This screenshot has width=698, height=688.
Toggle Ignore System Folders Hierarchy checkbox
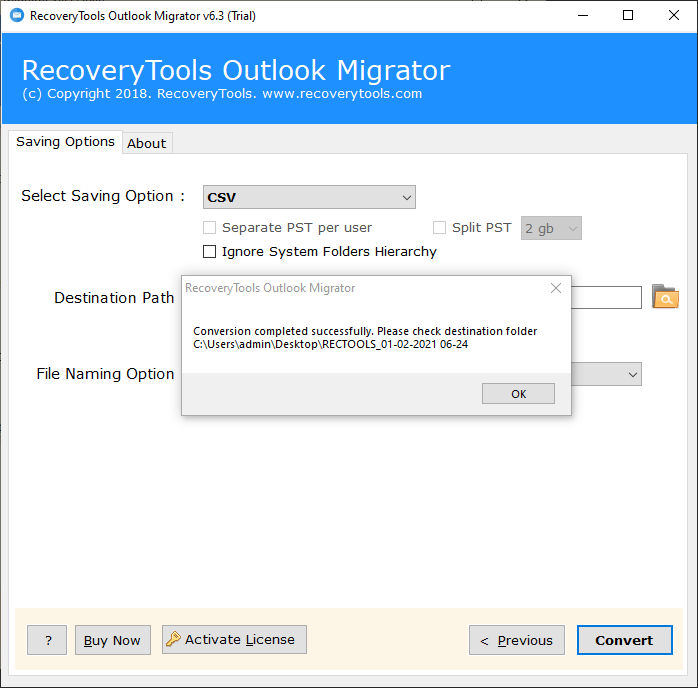210,251
